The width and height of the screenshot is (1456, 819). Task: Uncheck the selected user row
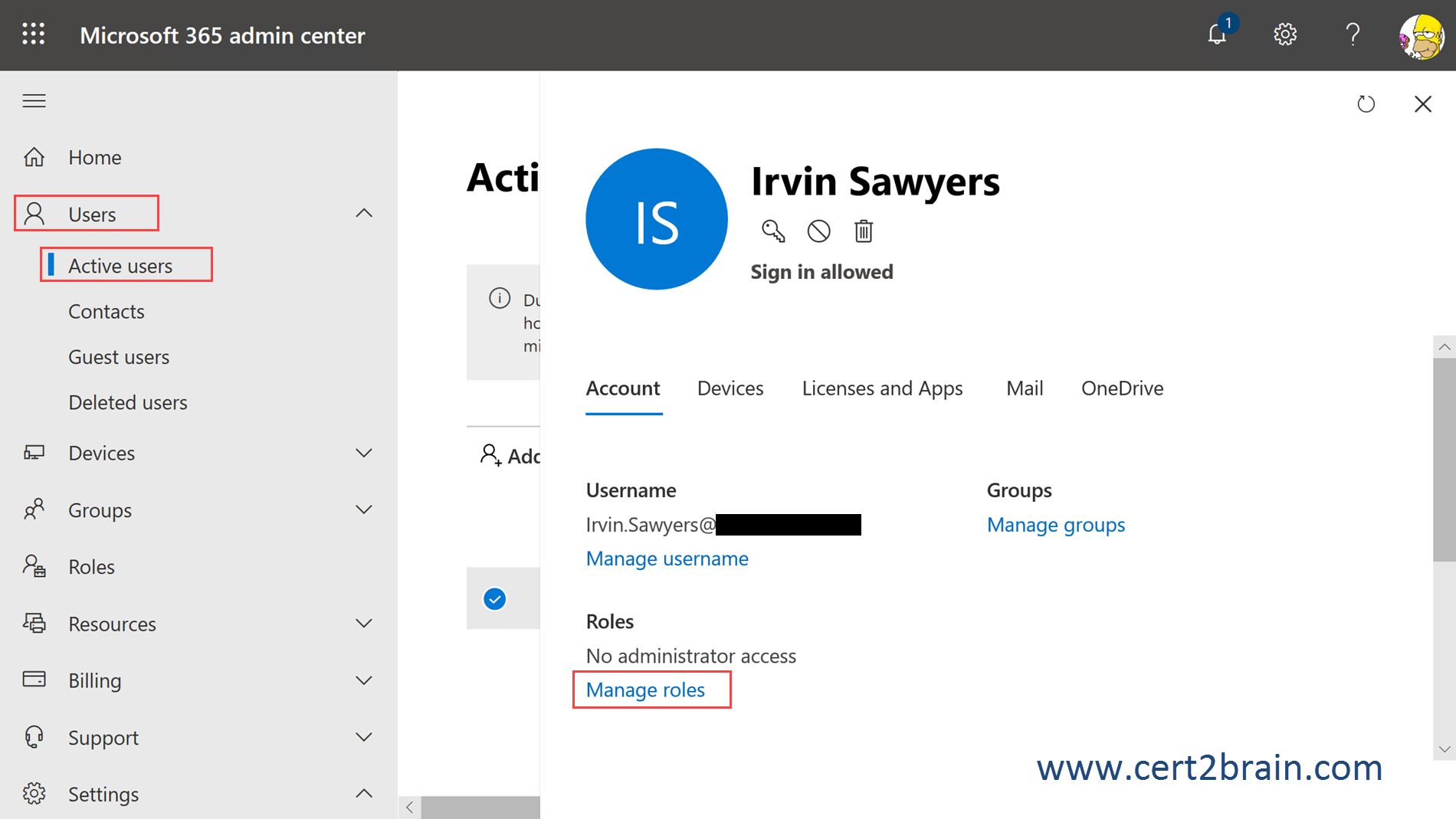(x=494, y=598)
